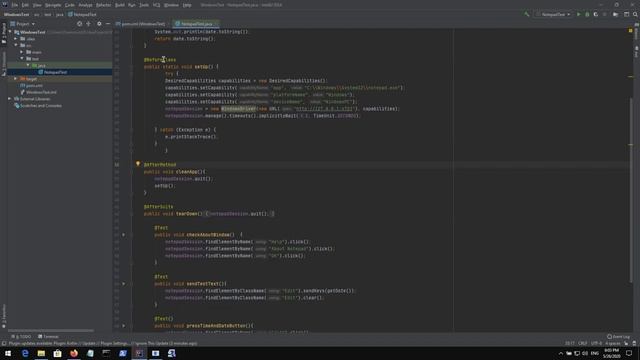Hide the Project panel with the minus icon
The height and width of the screenshot is (360, 640).
click(108, 24)
